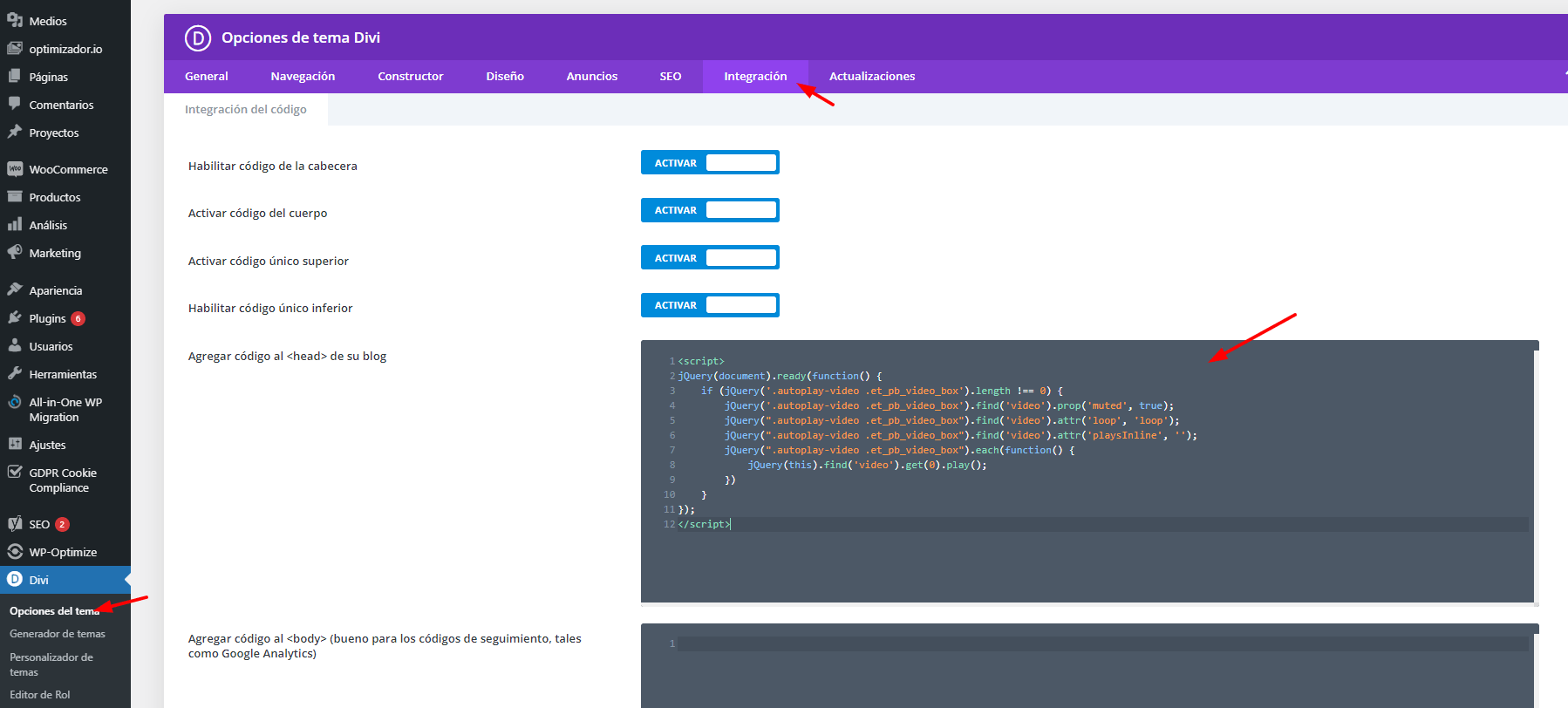Click the Divi logo in purple header
Viewport: 1568px width, 708px height.
pos(198,37)
